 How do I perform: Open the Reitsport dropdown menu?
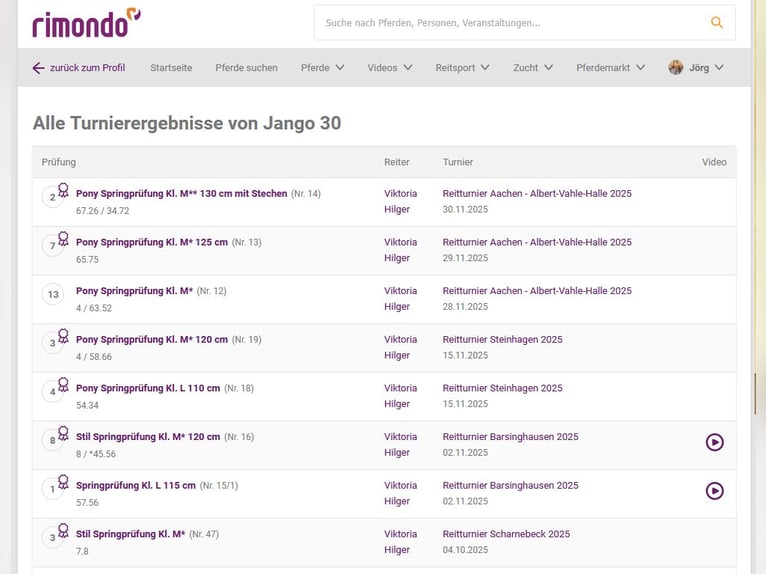[462, 68]
